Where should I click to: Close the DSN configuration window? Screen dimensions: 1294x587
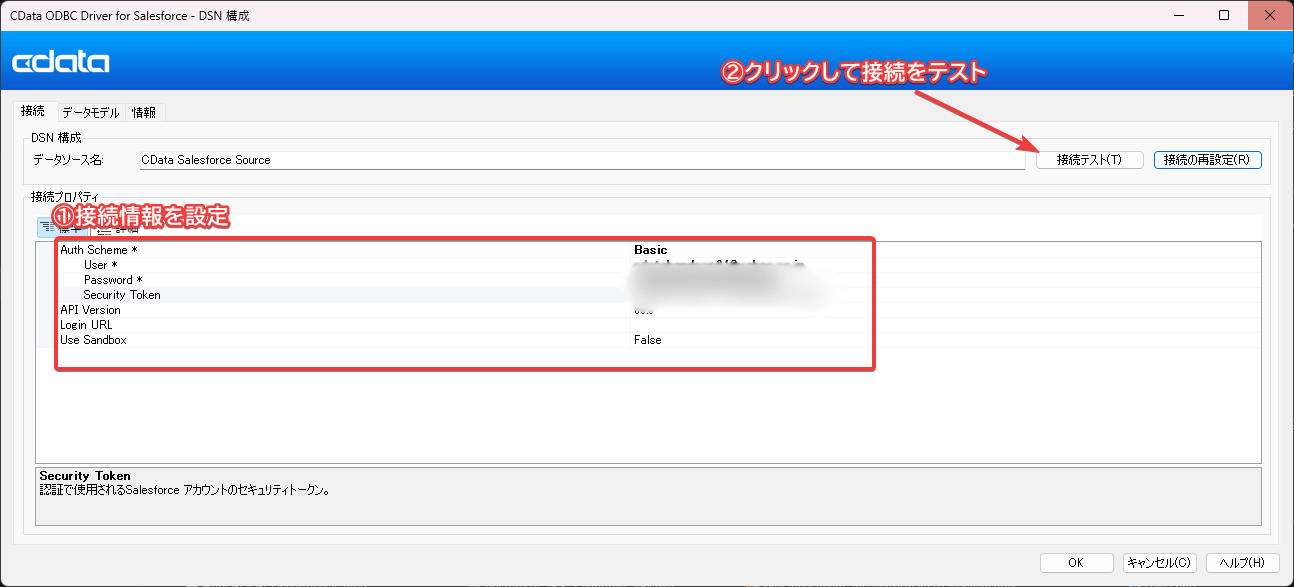(1270, 15)
